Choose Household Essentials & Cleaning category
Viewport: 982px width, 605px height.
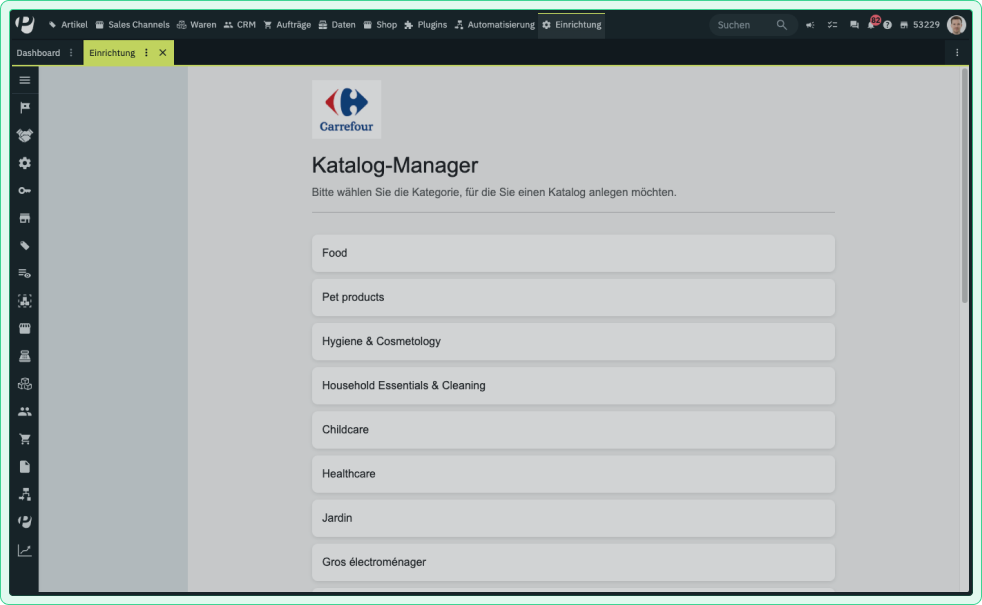pos(573,386)
